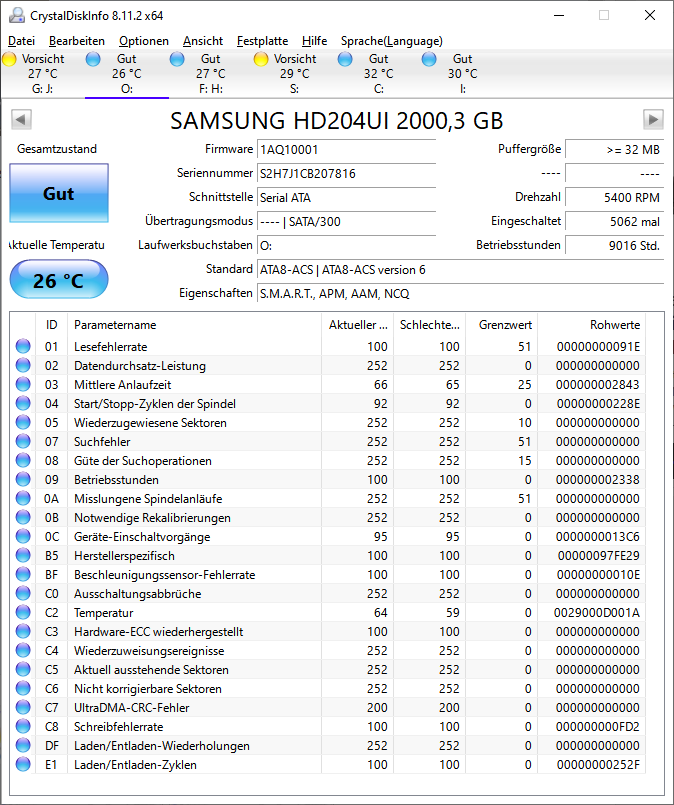
Task: Click the status orb for row 09 Betriebsstunden
Action: click(23, 480)
